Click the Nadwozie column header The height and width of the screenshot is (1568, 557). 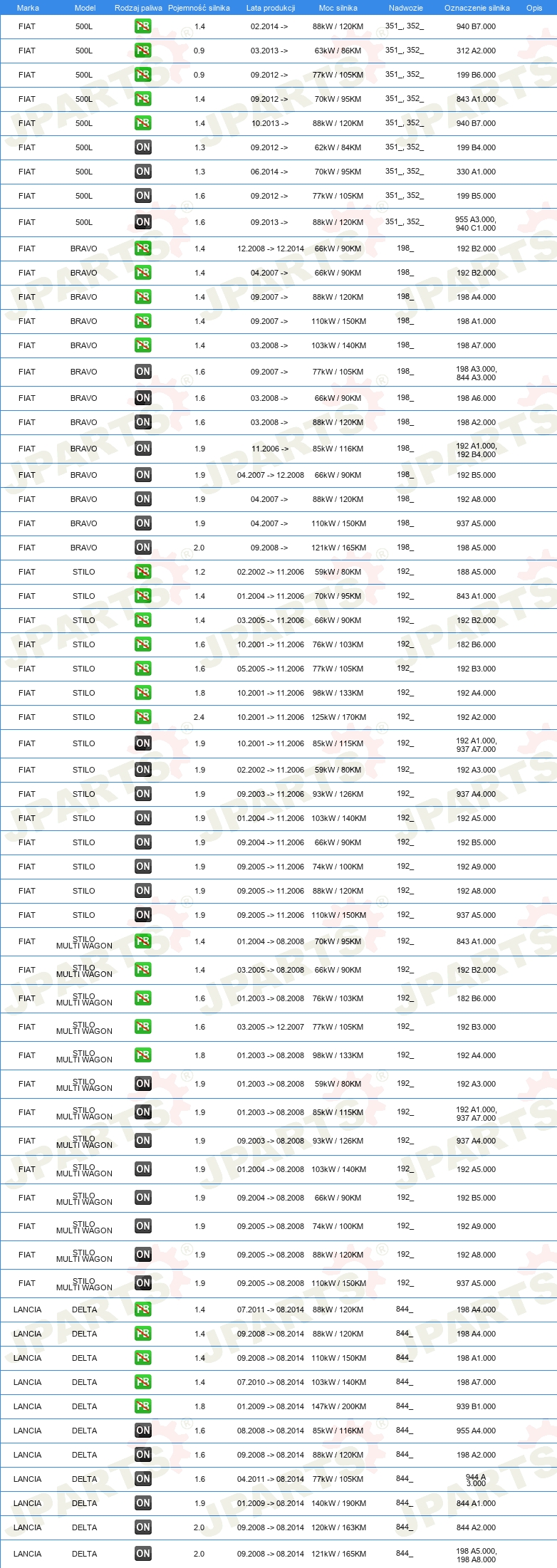406,8
